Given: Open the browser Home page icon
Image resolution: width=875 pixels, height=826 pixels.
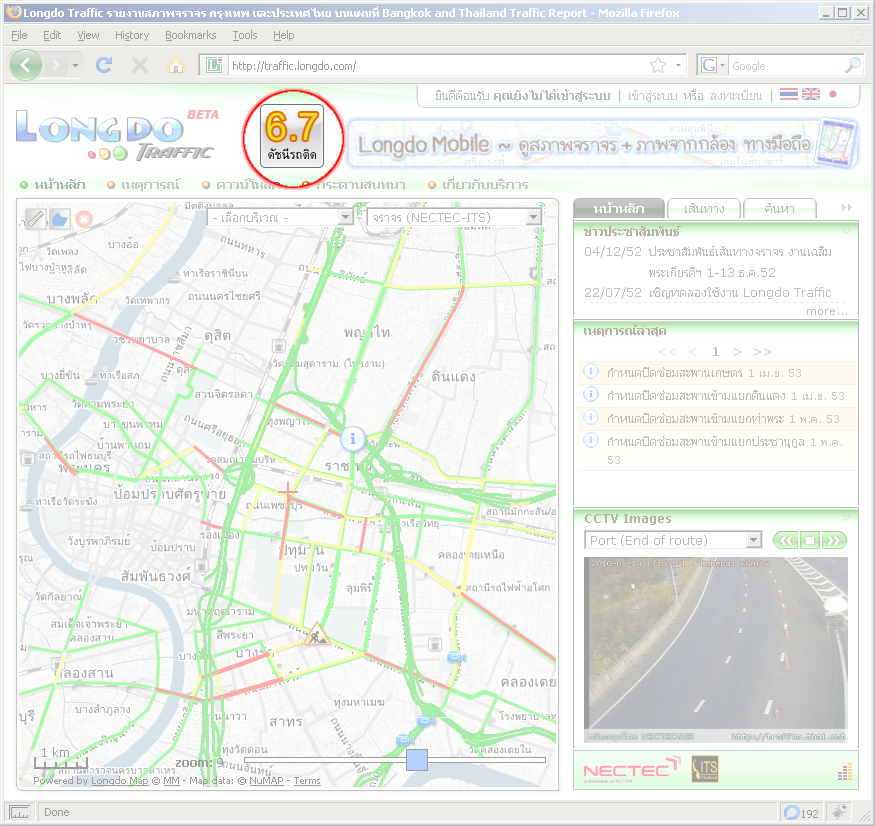Looking at the screenshot, I should pyautogui.click(x=176, y=66).
